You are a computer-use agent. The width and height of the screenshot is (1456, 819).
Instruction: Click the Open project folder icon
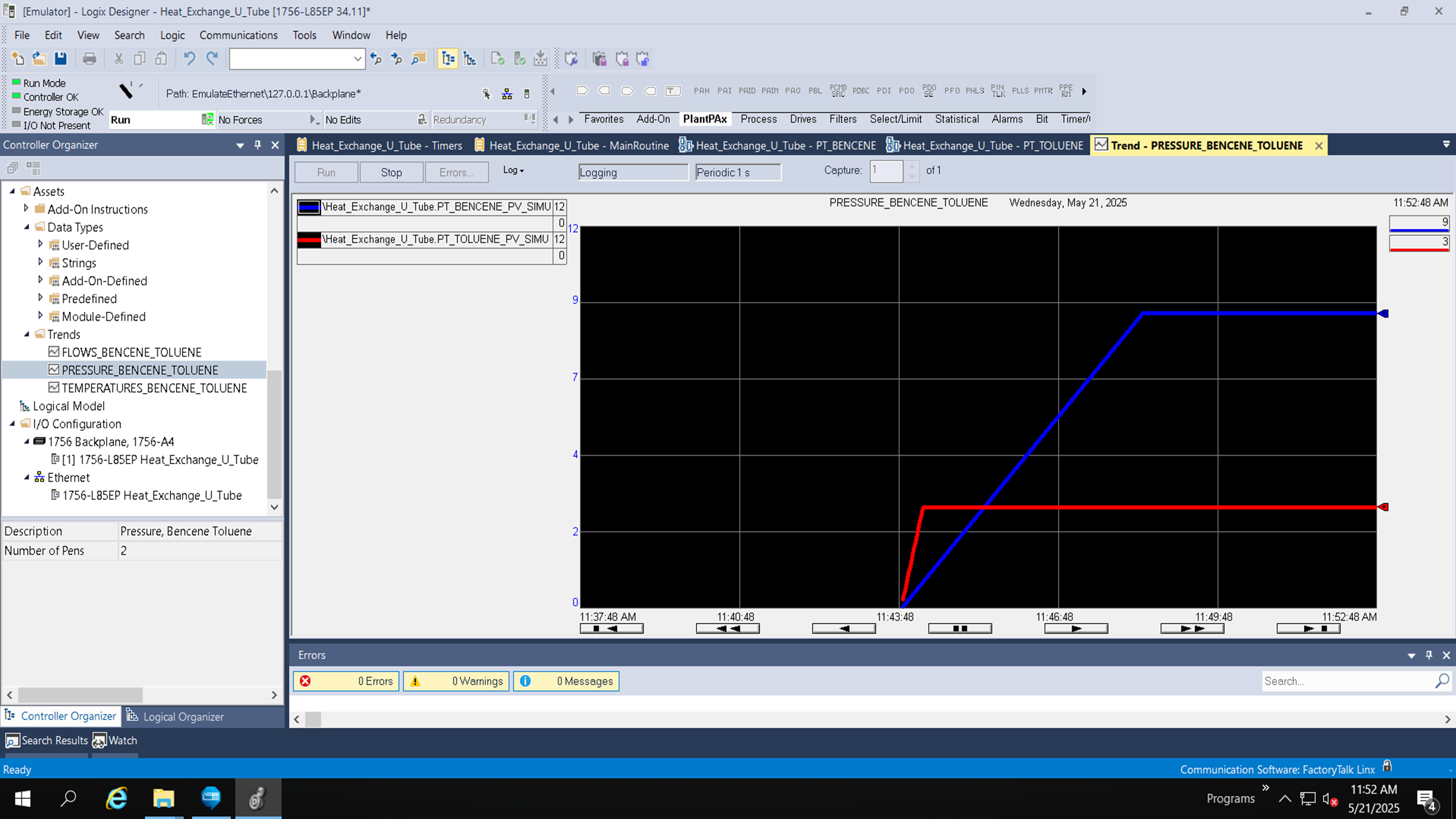[x=39, y=58]
